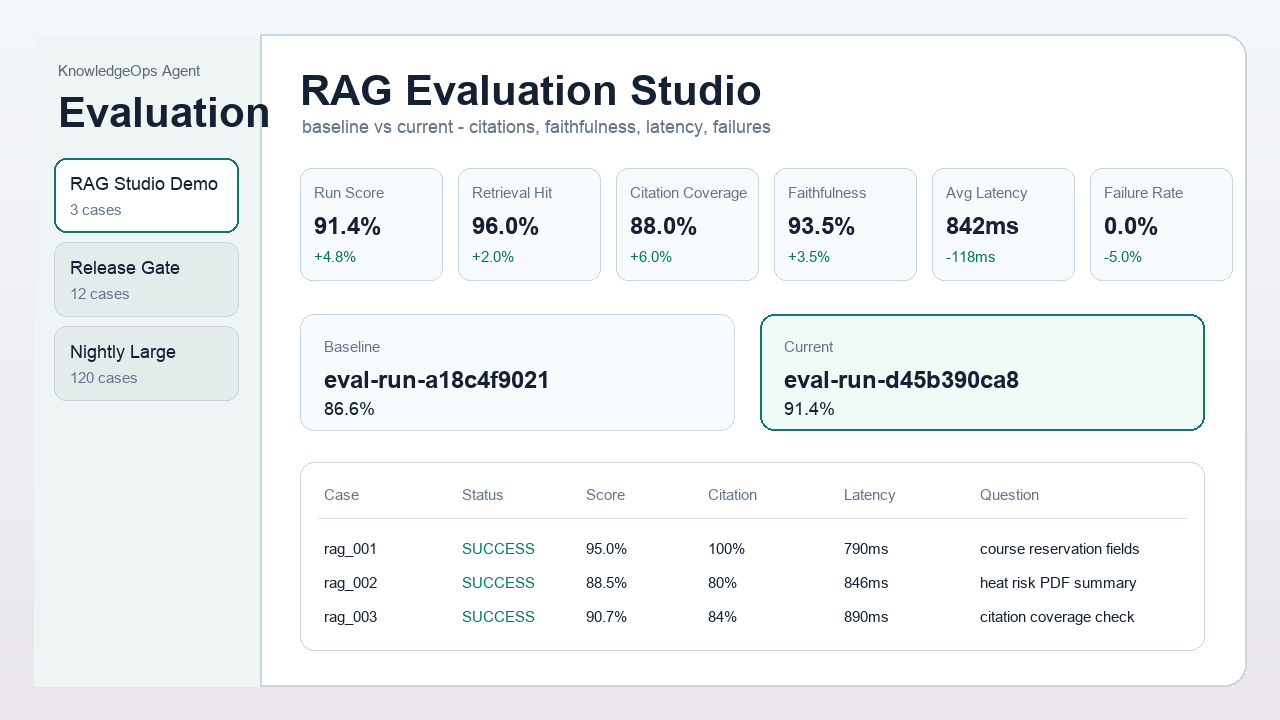The width and height of the screenshot is (1280, 720).
Task: Click current run ID eval-run-d45b390ca8
Action: (x=901, y=380)
